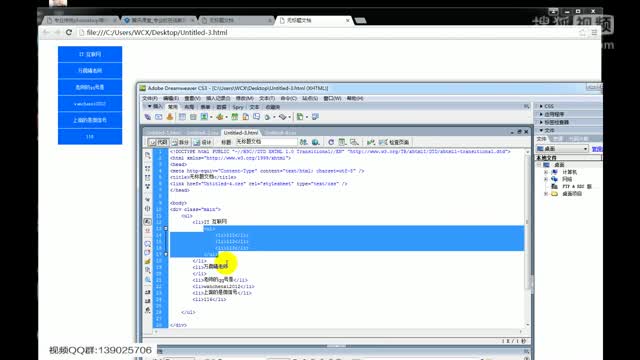
Task: Collapse the 文件 panel group
Action: [x=541, y=130]
